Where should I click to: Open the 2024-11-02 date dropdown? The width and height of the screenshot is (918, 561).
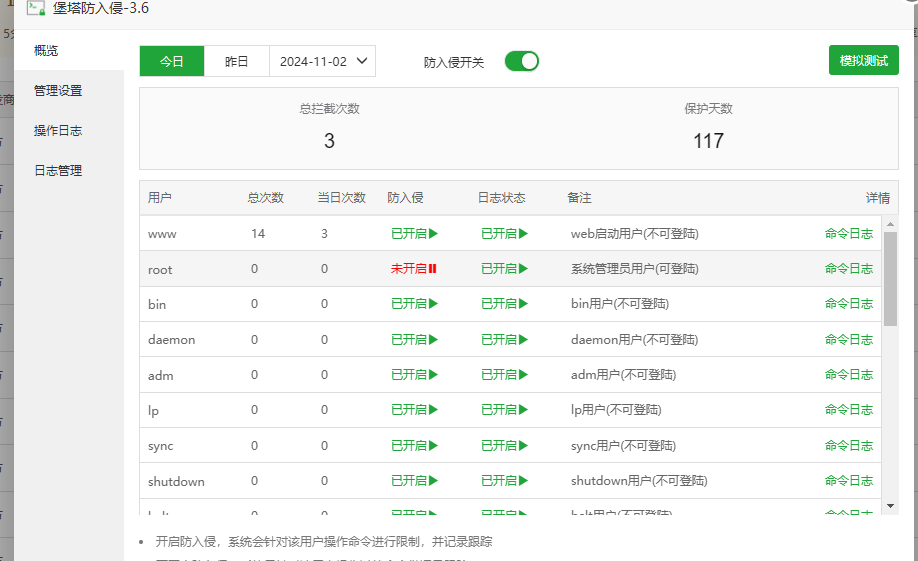pyautogui.click(x=322, y=61)
